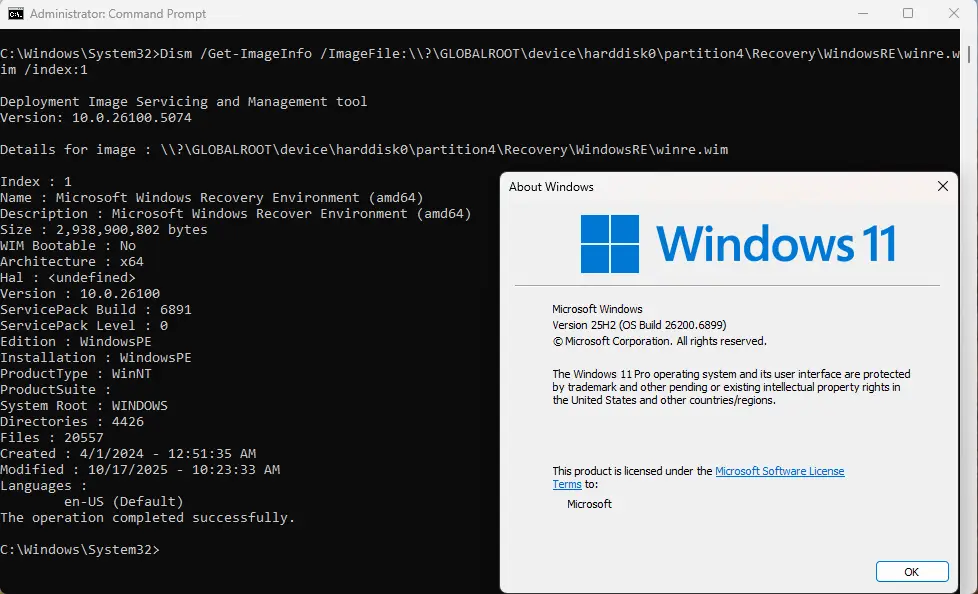
Task: Click the Dism /Get-ImageInfo command line
Action: click(480, 62)
